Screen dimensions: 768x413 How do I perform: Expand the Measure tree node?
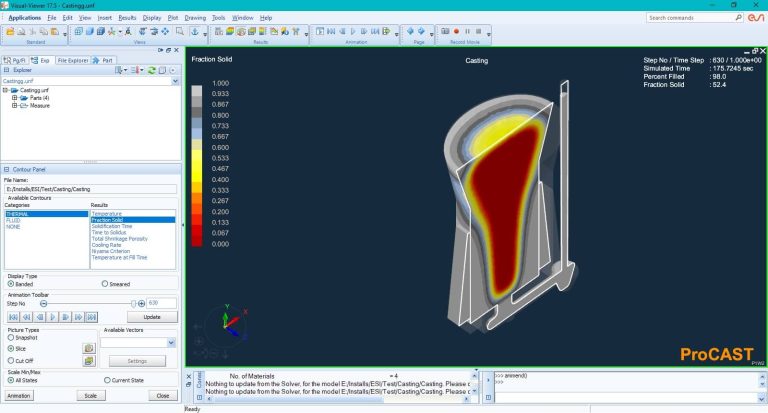(x=14, y=104)
